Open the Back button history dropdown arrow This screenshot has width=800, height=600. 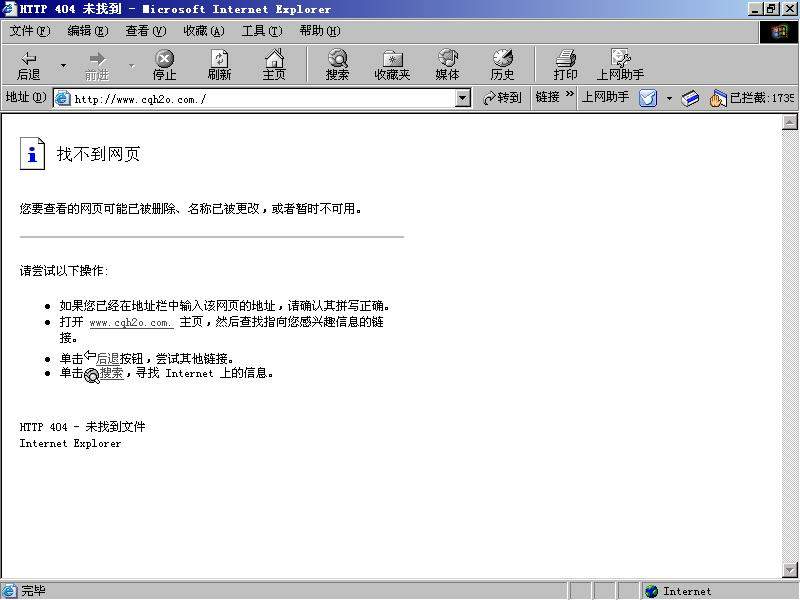tap(64, 65)
